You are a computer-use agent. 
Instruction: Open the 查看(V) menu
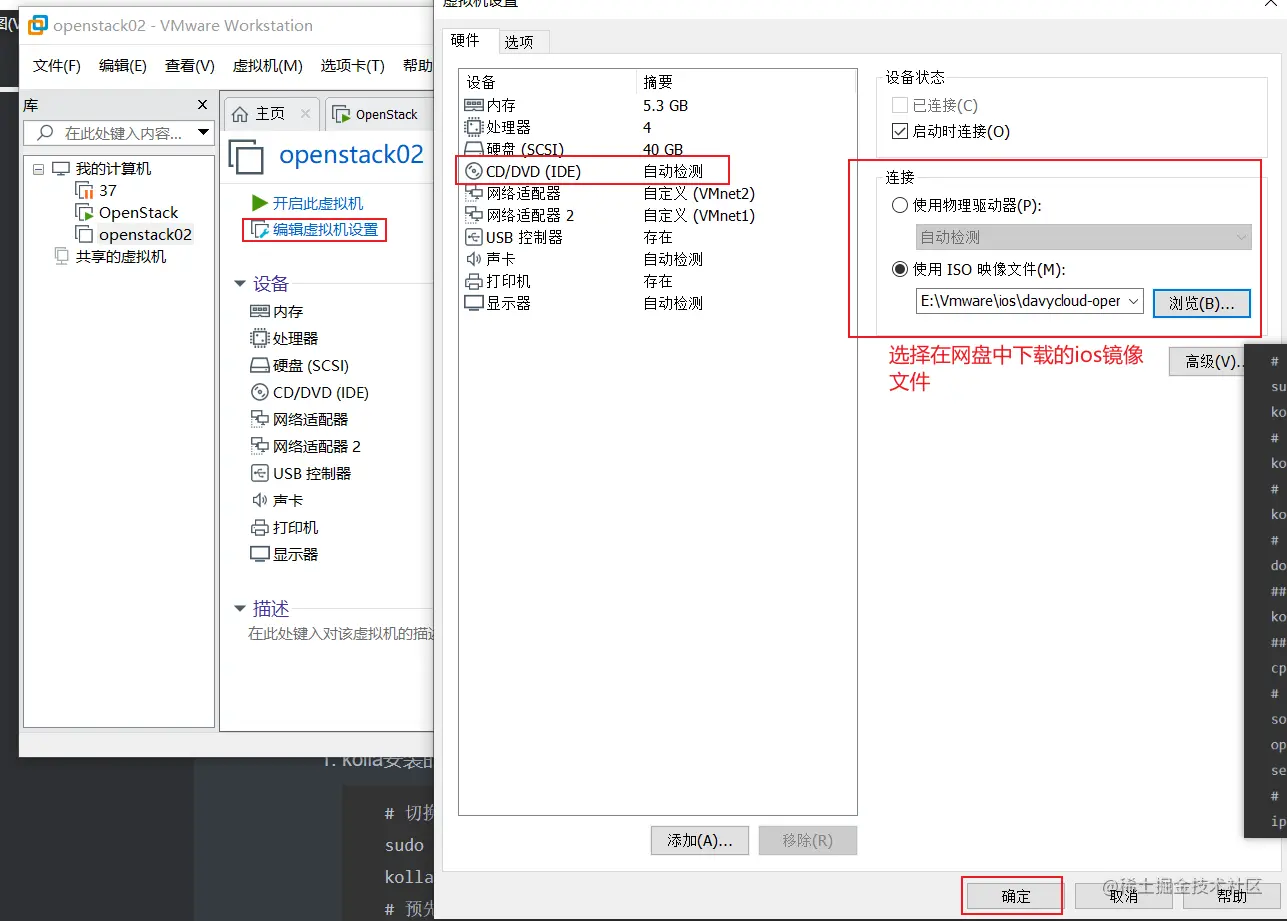coord(190,65)
